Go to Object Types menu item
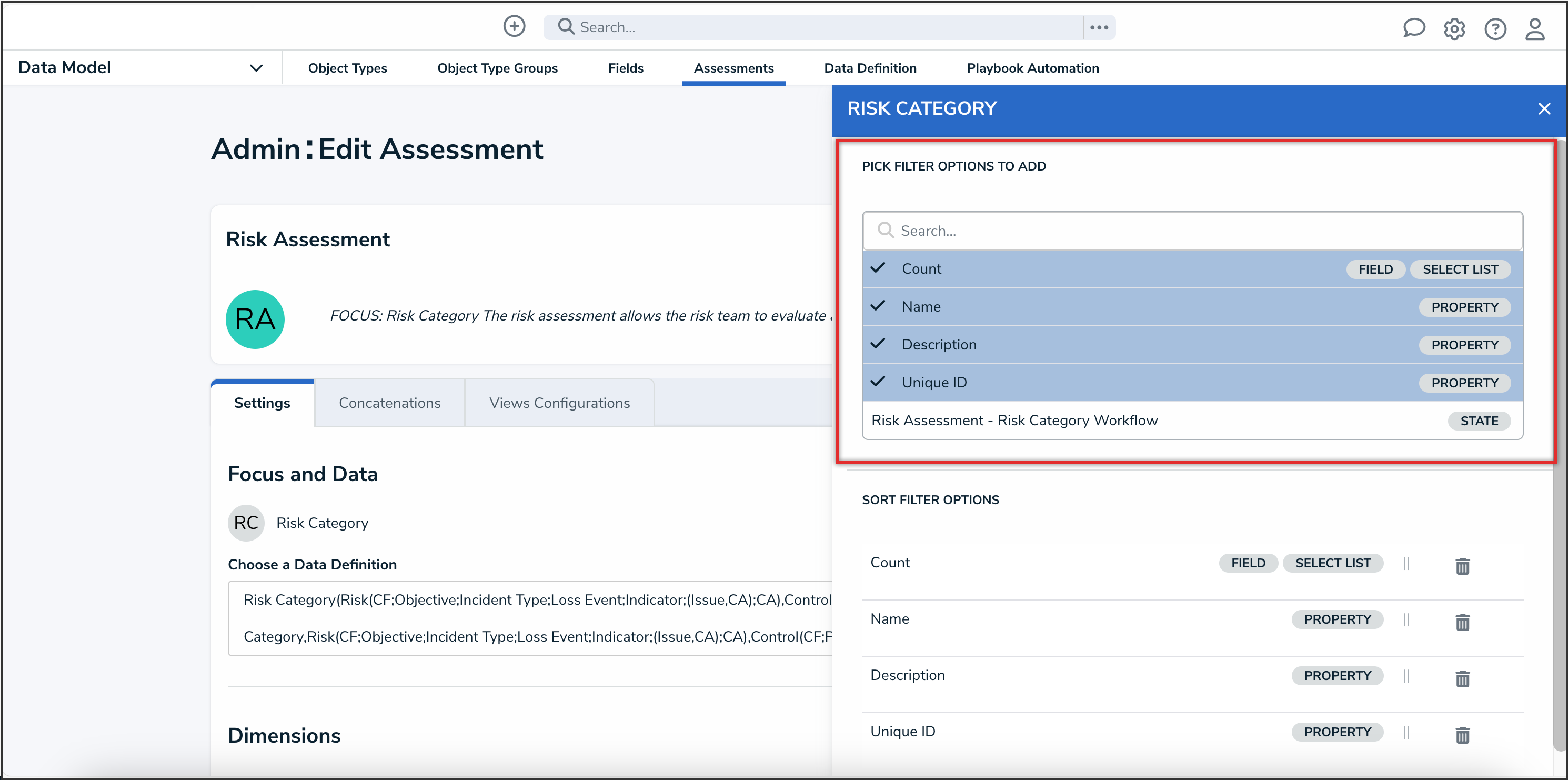 point(347,68)
